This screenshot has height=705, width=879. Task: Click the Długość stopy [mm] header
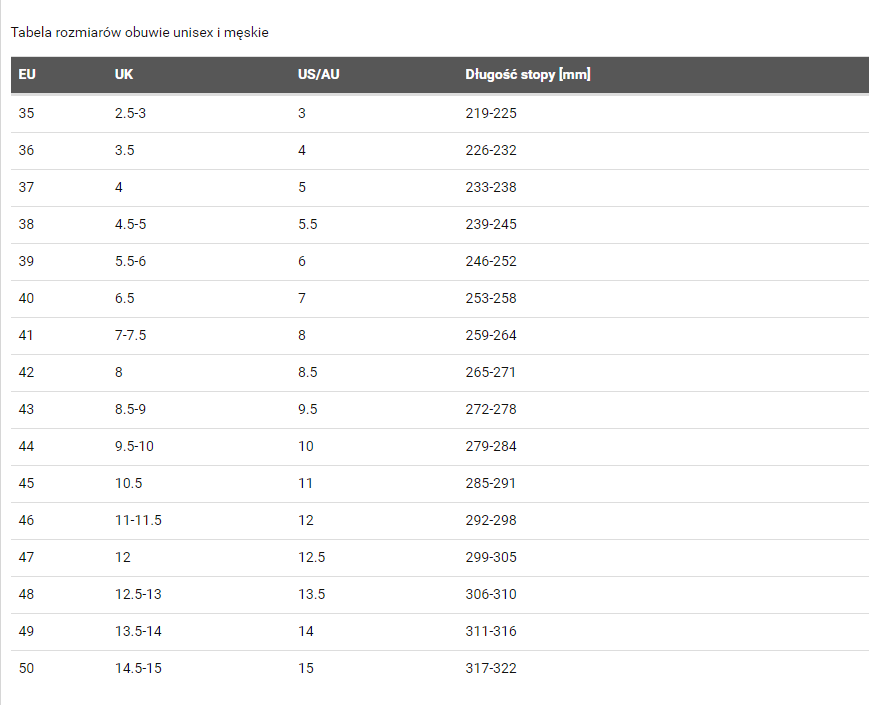(x=528, y=75)
